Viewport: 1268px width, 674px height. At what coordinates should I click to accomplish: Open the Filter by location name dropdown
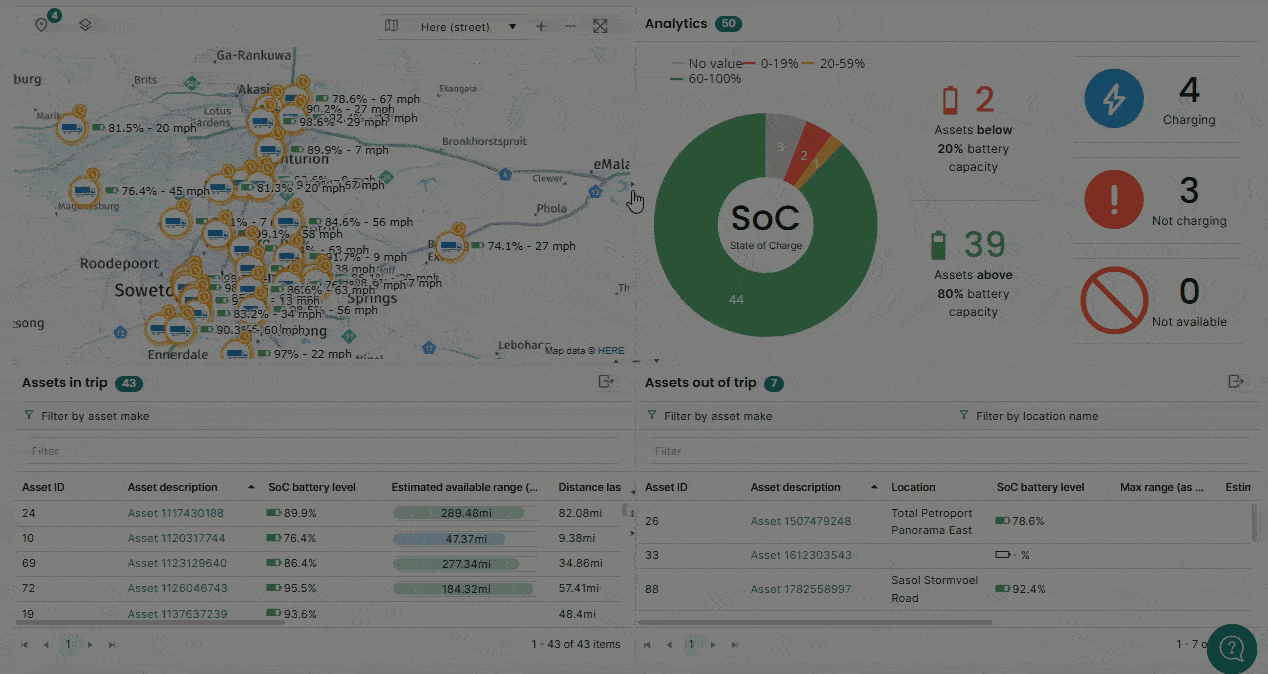1028,416
